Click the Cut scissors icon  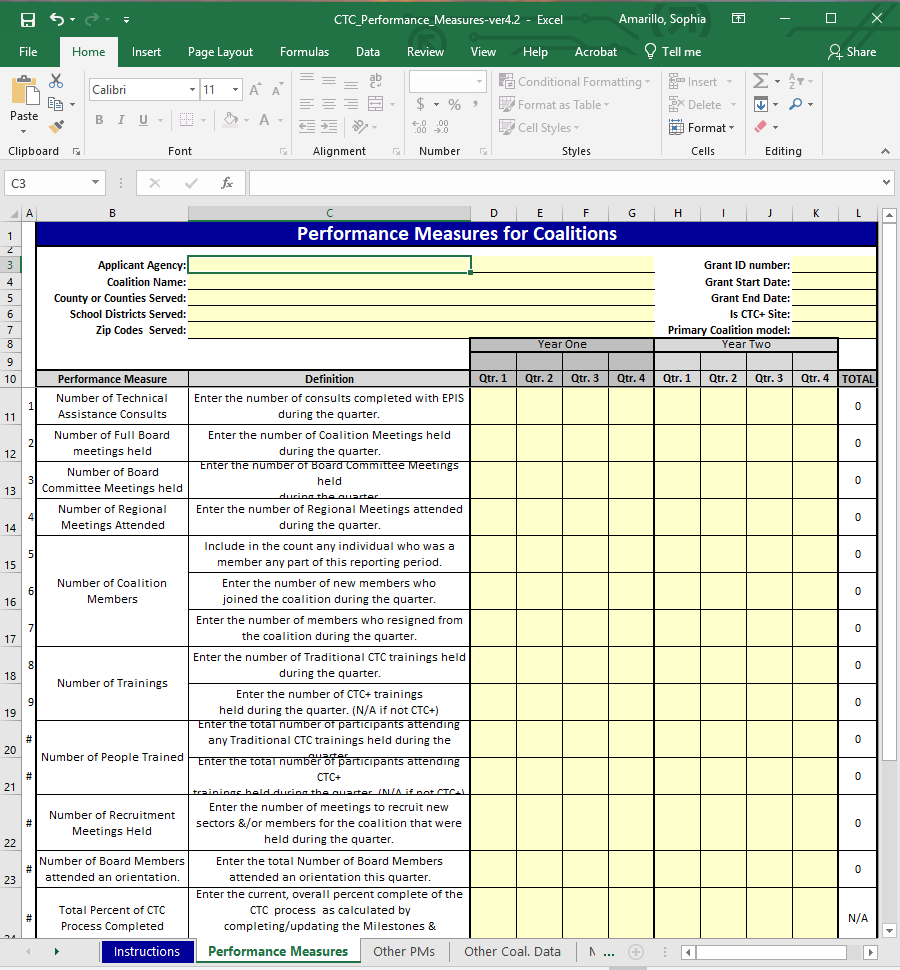point(56,81)
